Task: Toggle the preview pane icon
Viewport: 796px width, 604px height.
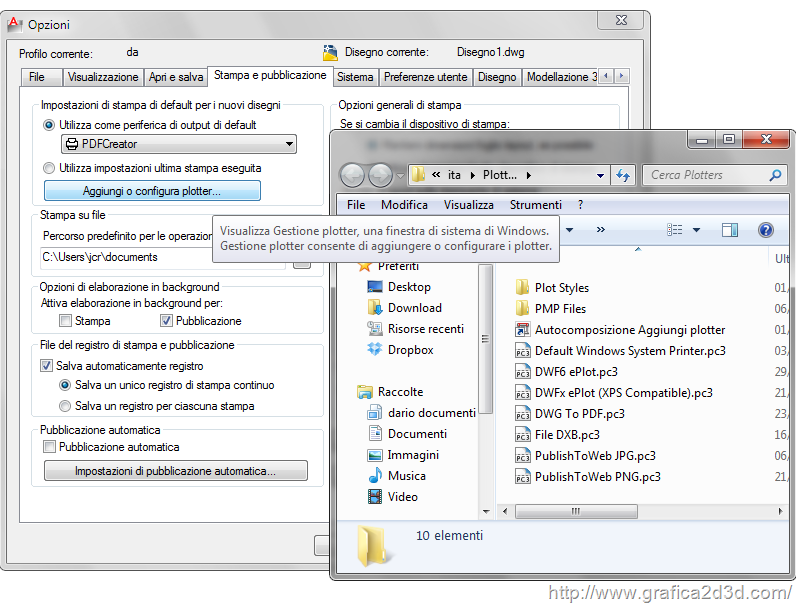Action: pyautogui.click(x=730, y=230)
